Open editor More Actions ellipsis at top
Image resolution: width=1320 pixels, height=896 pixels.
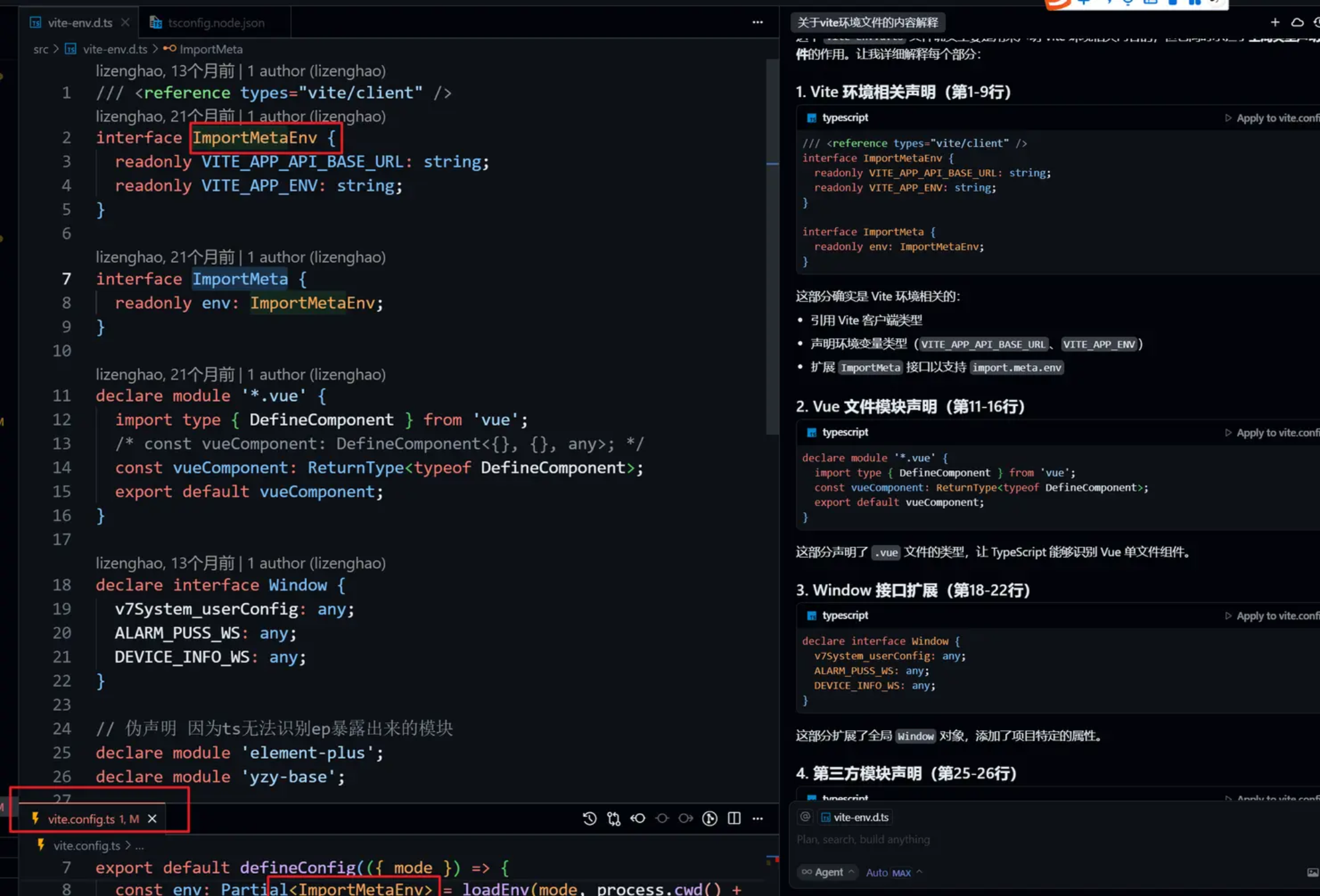(x=757, y=23)
